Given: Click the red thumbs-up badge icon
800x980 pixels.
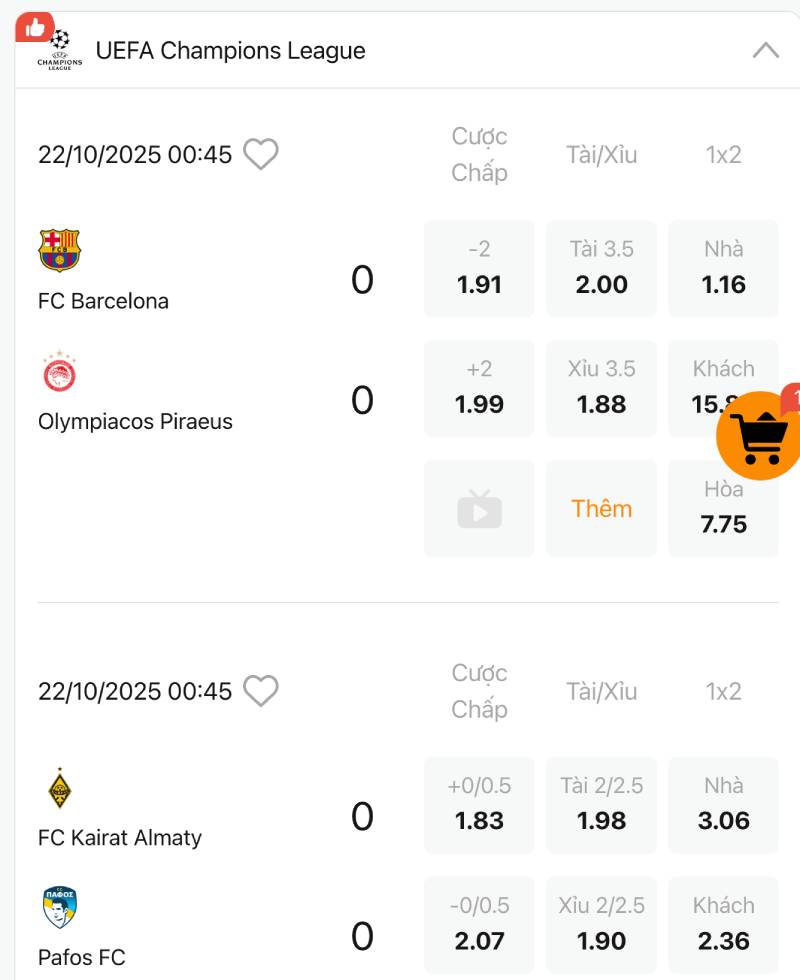Looking at the screenshot, I should click(x=34, y=27).
